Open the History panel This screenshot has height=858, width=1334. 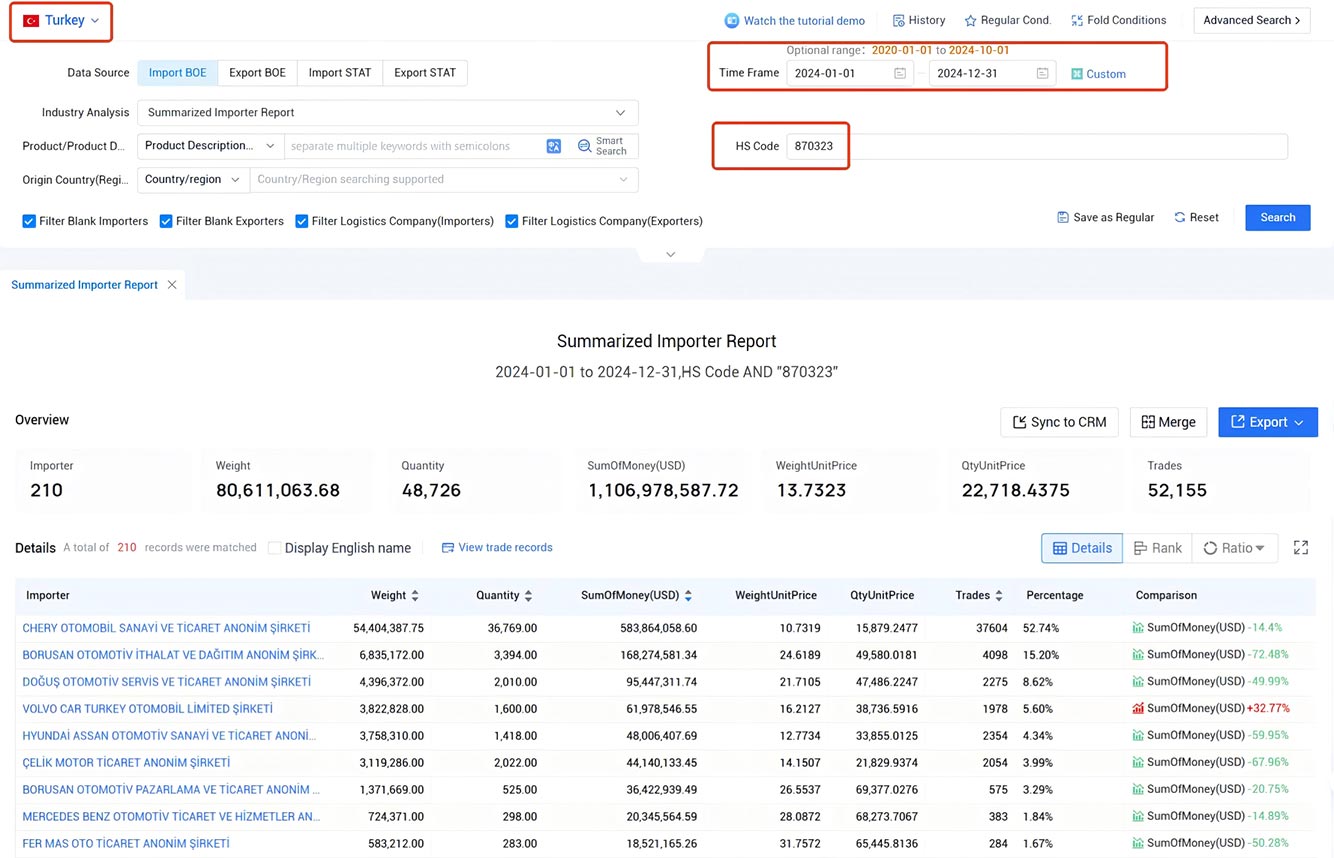pos(919,20)
